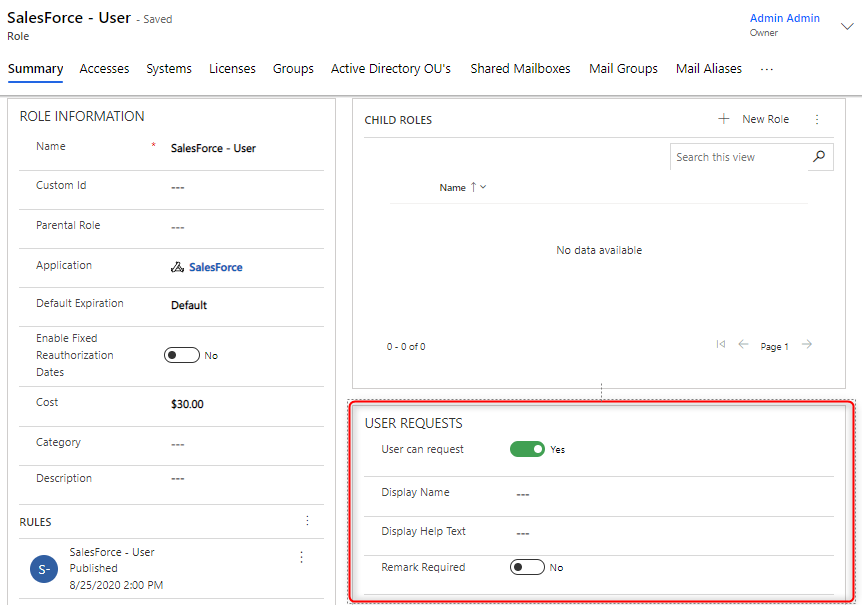862x605 pixels.
Task: Click the search magnifier icon in Child Roles
Action: tap(819, 157)
